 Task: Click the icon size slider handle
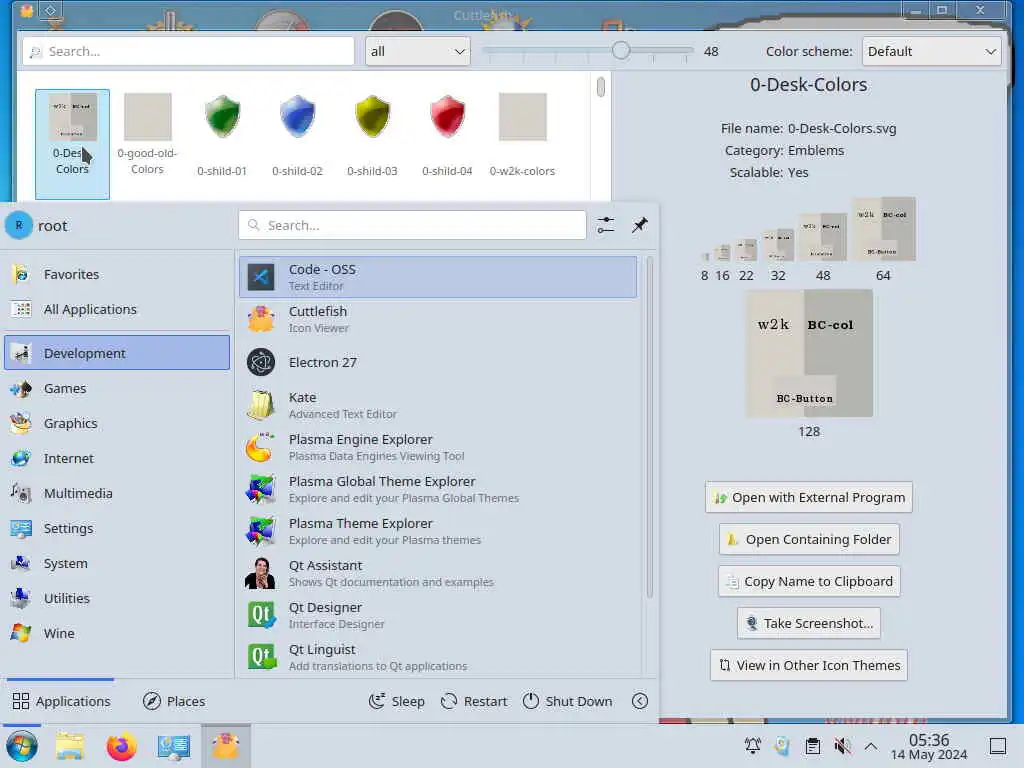click(x=621, y=50)
